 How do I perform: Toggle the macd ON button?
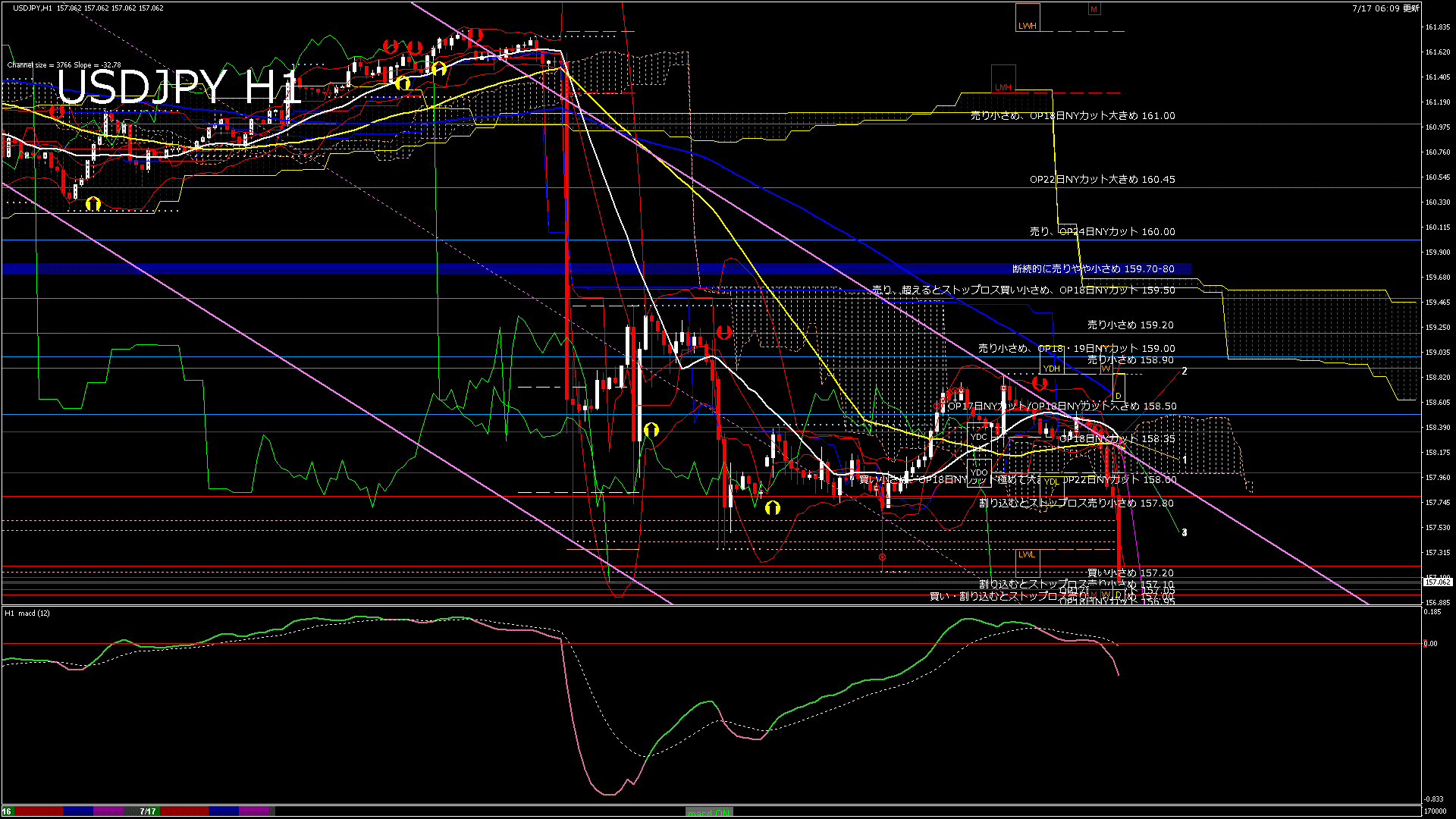point(709,812)
